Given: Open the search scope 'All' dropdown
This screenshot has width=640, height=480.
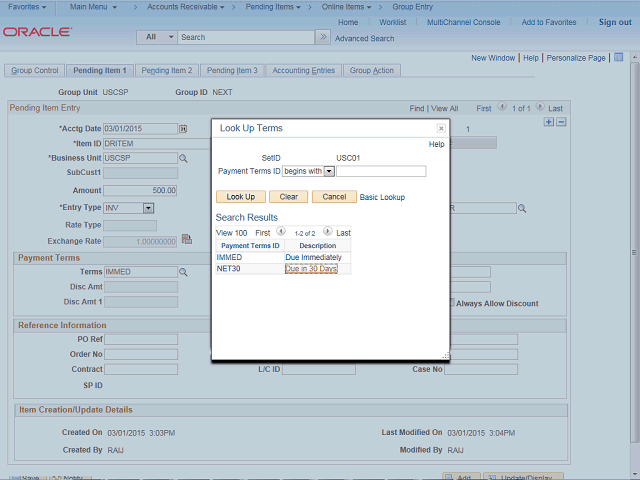Looking at the screenshot, I should [x=156, y=37].
